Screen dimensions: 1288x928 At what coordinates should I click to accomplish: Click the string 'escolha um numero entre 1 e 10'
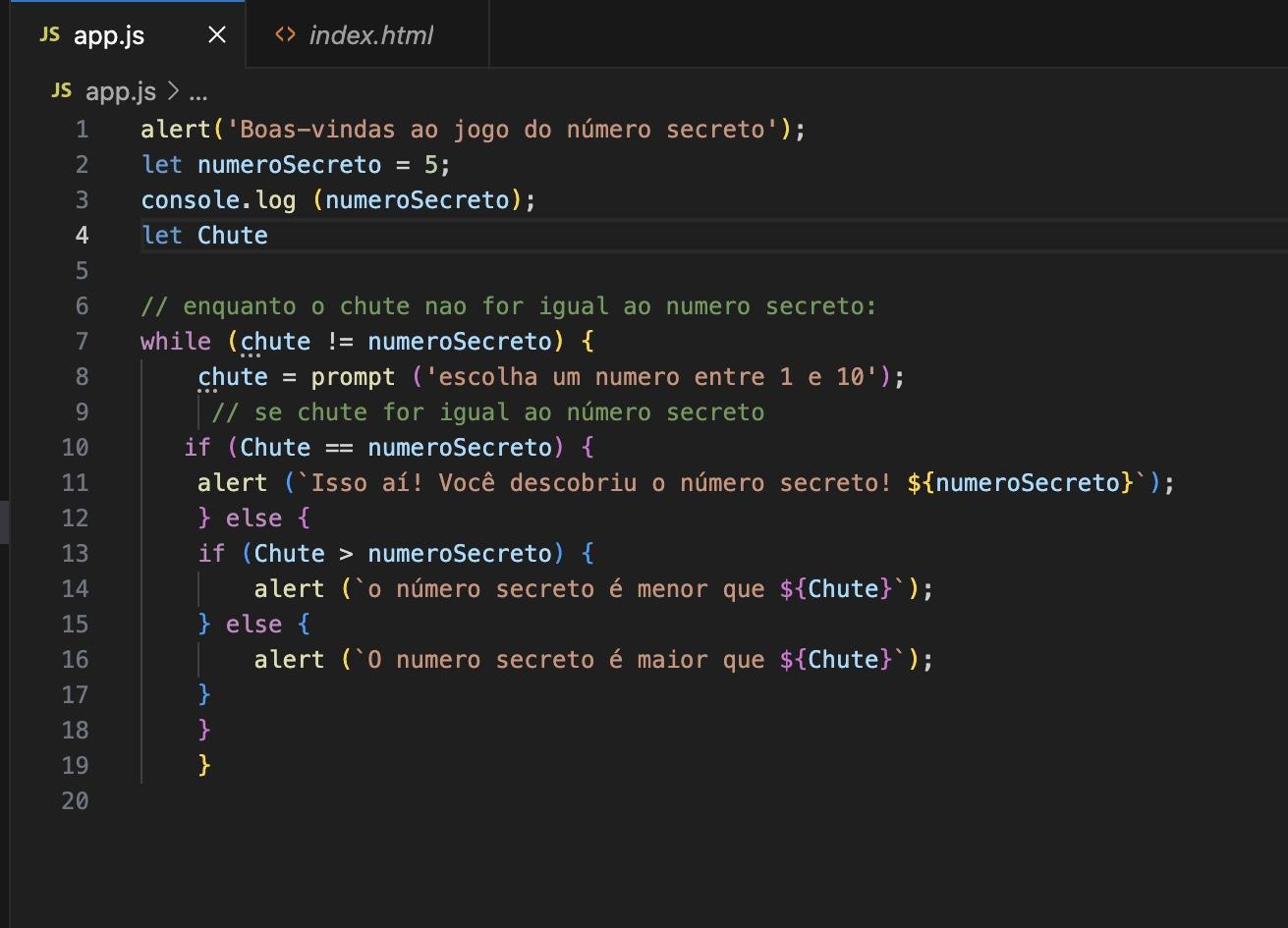click(x=651, y=377)
